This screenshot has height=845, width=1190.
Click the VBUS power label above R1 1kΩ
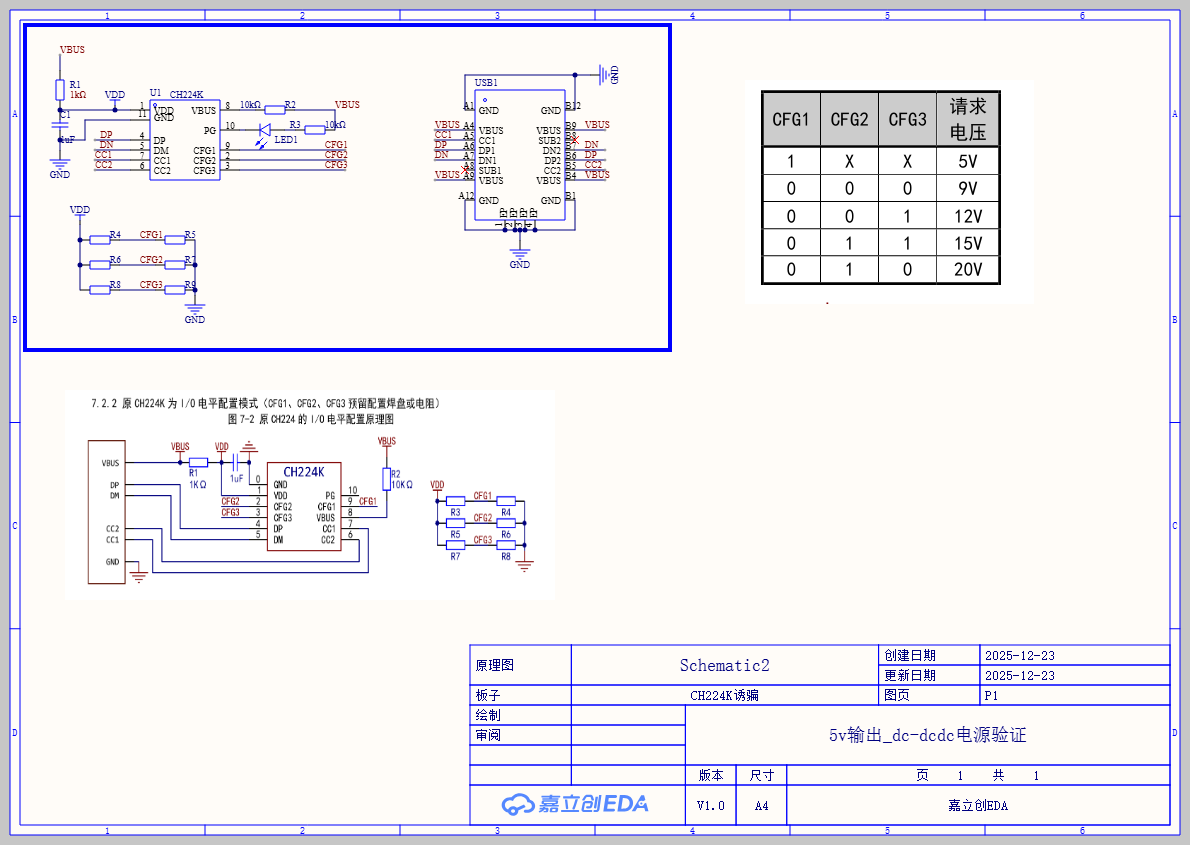72,49
